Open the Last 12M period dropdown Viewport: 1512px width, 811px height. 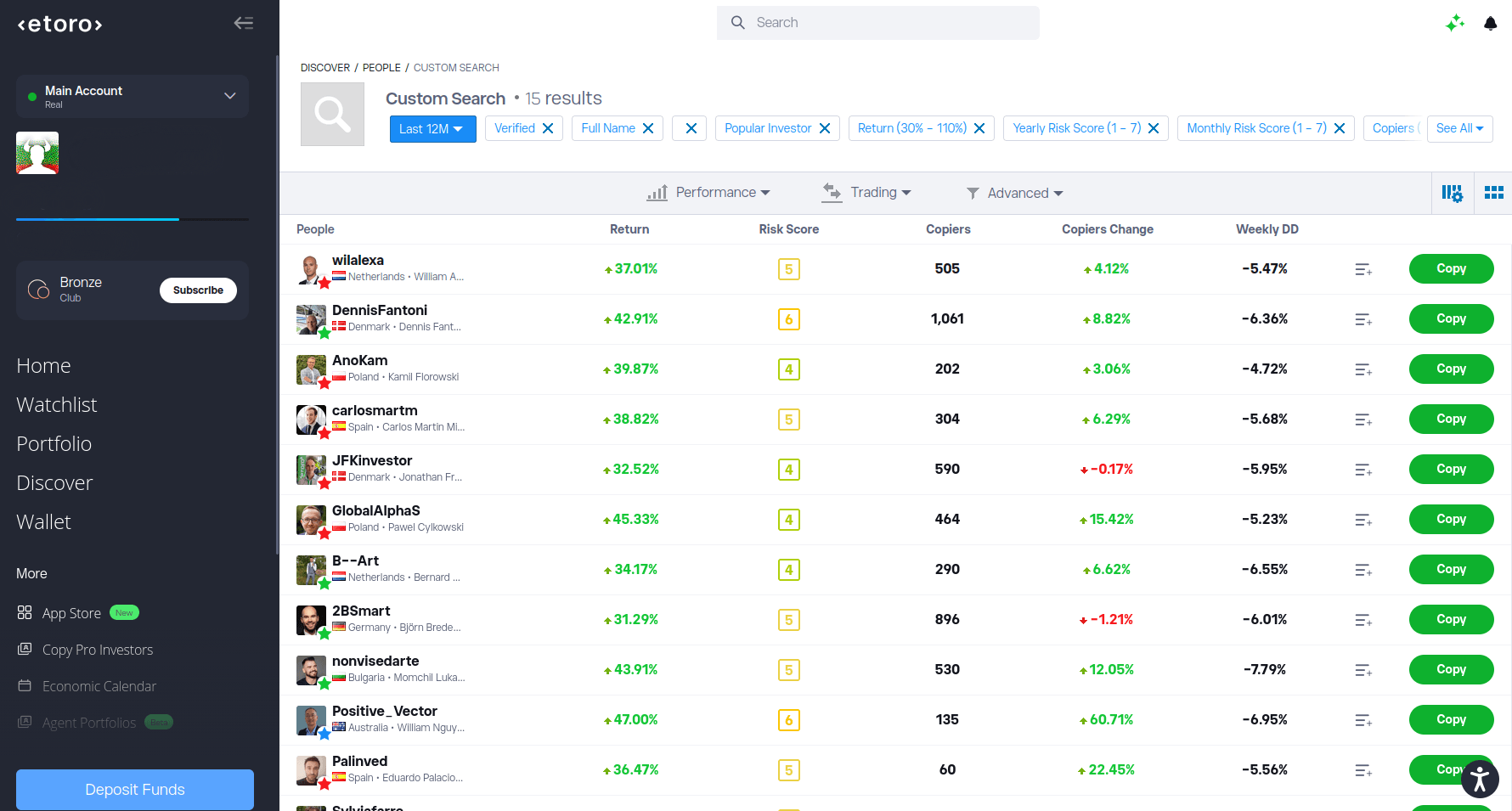432,128
